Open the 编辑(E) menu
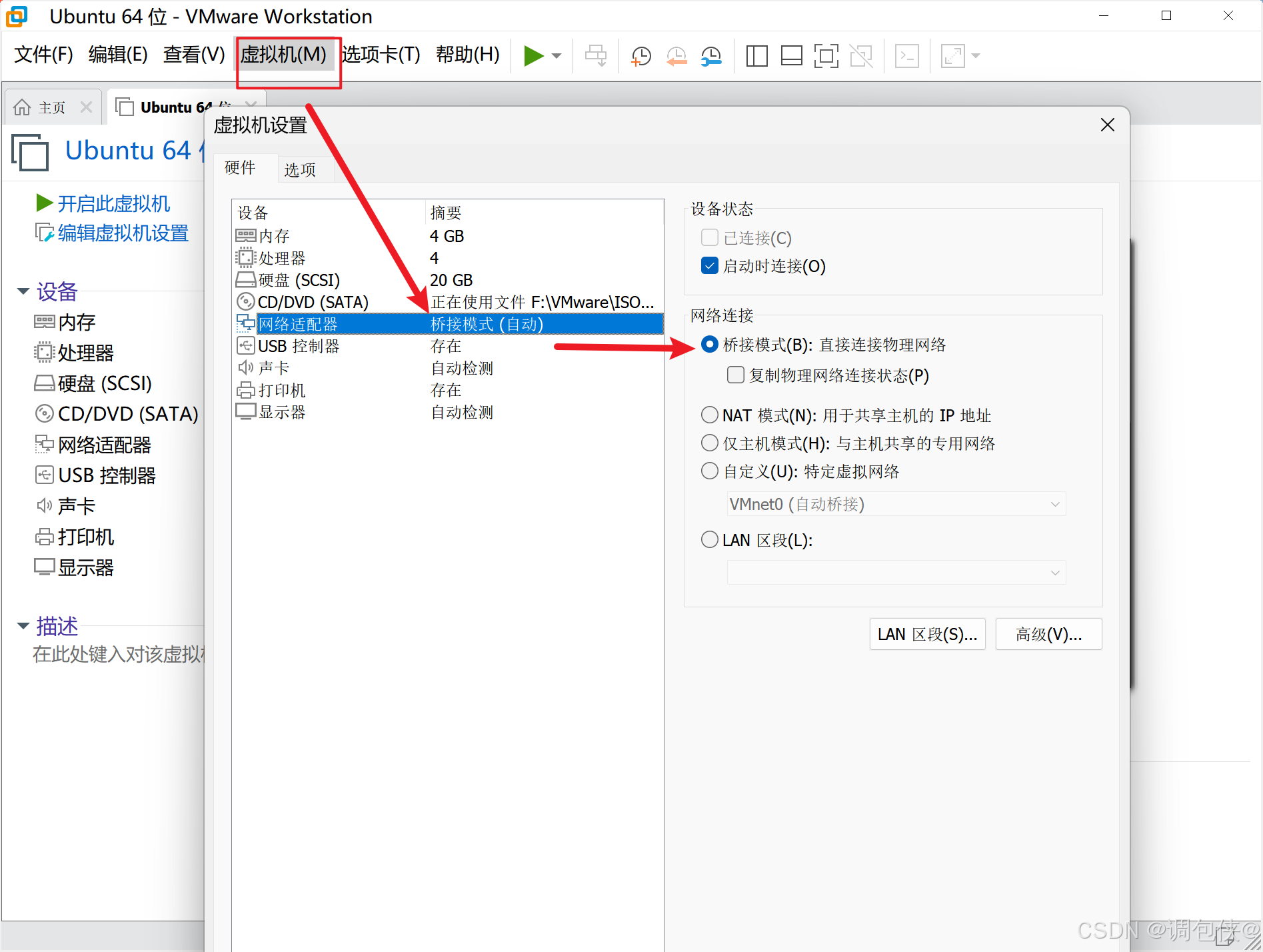The height and width of the screenshot is (952, 1263). click(x=118, y=55)
